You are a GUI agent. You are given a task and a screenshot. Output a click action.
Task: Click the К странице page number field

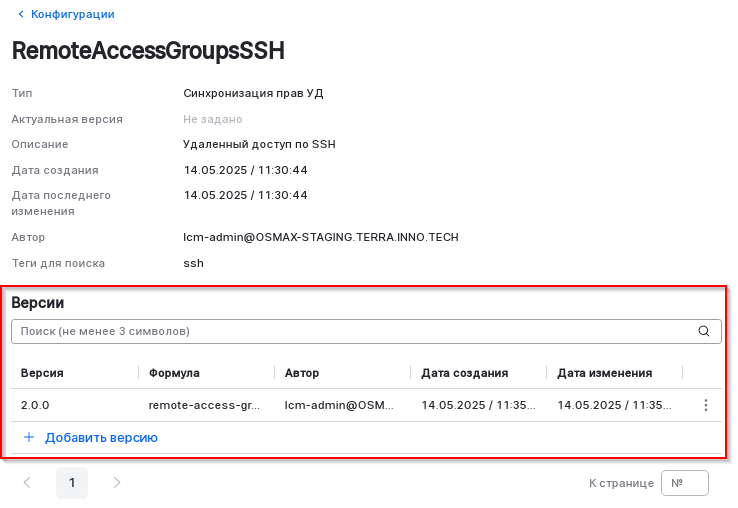coord(685,483)
